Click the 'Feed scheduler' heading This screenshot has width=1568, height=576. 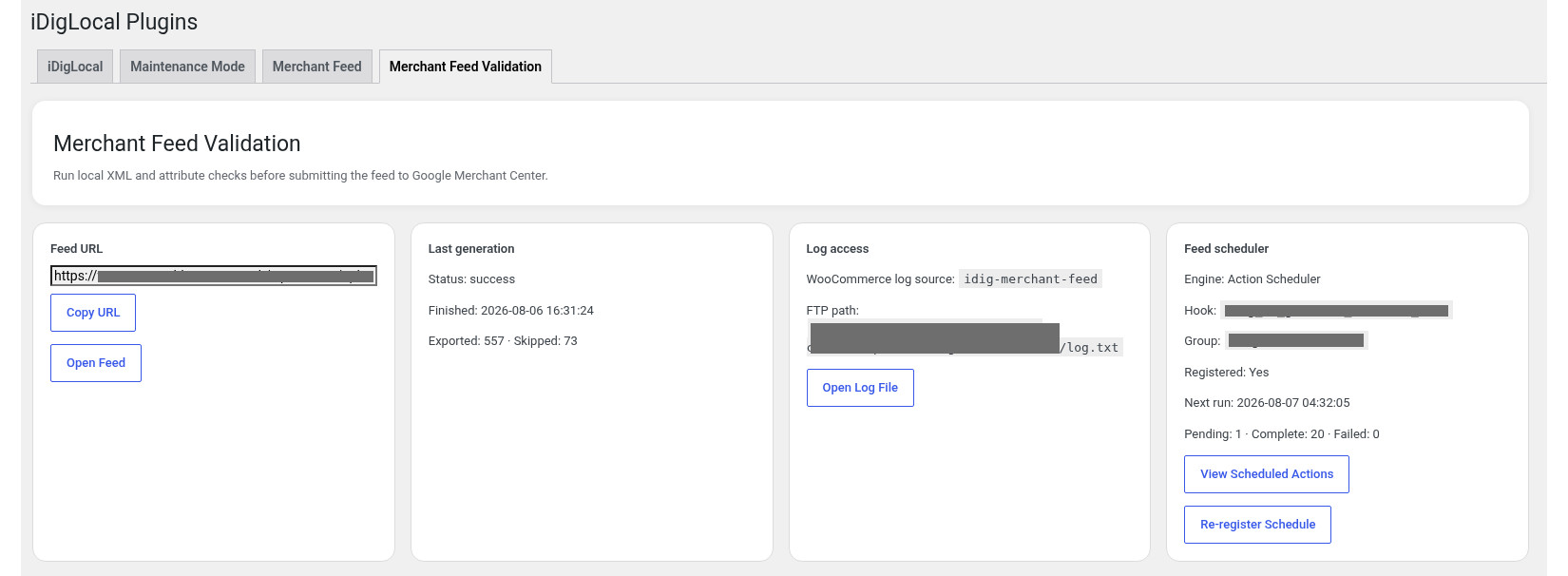1227,249
